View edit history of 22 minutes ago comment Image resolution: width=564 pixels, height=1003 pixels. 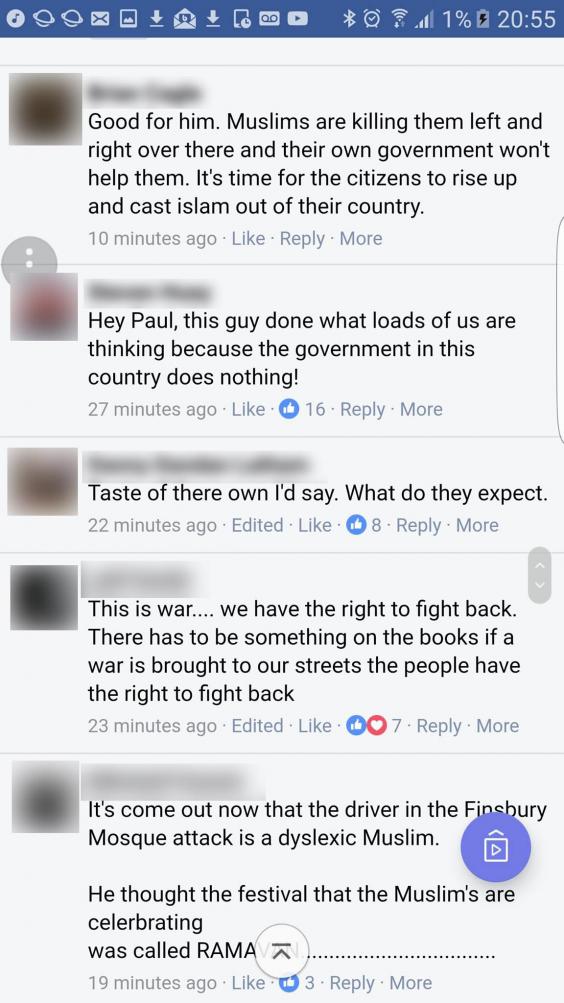[x=257, y=525]
